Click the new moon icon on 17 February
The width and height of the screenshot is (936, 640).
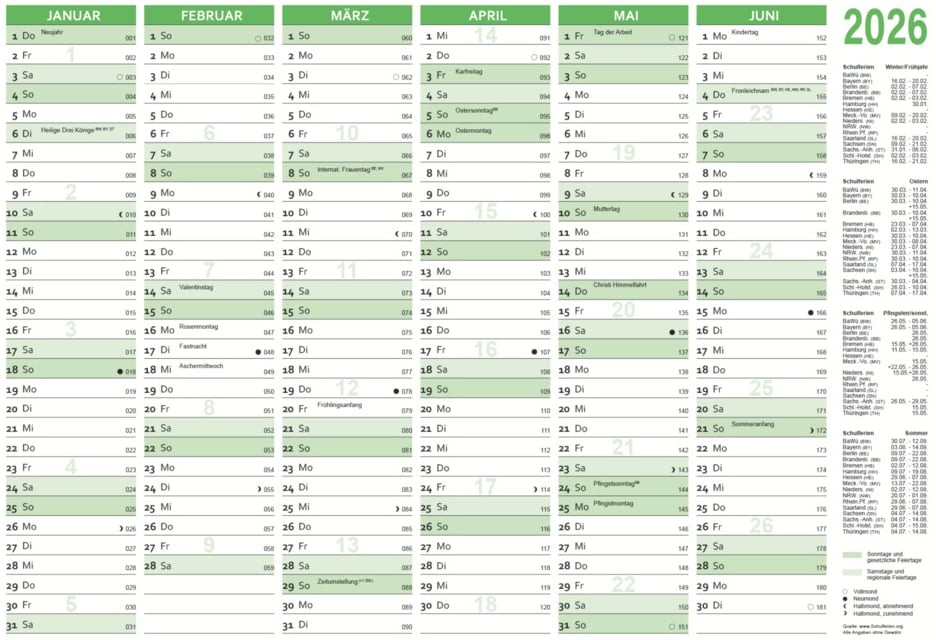click(x=257, y=352)
